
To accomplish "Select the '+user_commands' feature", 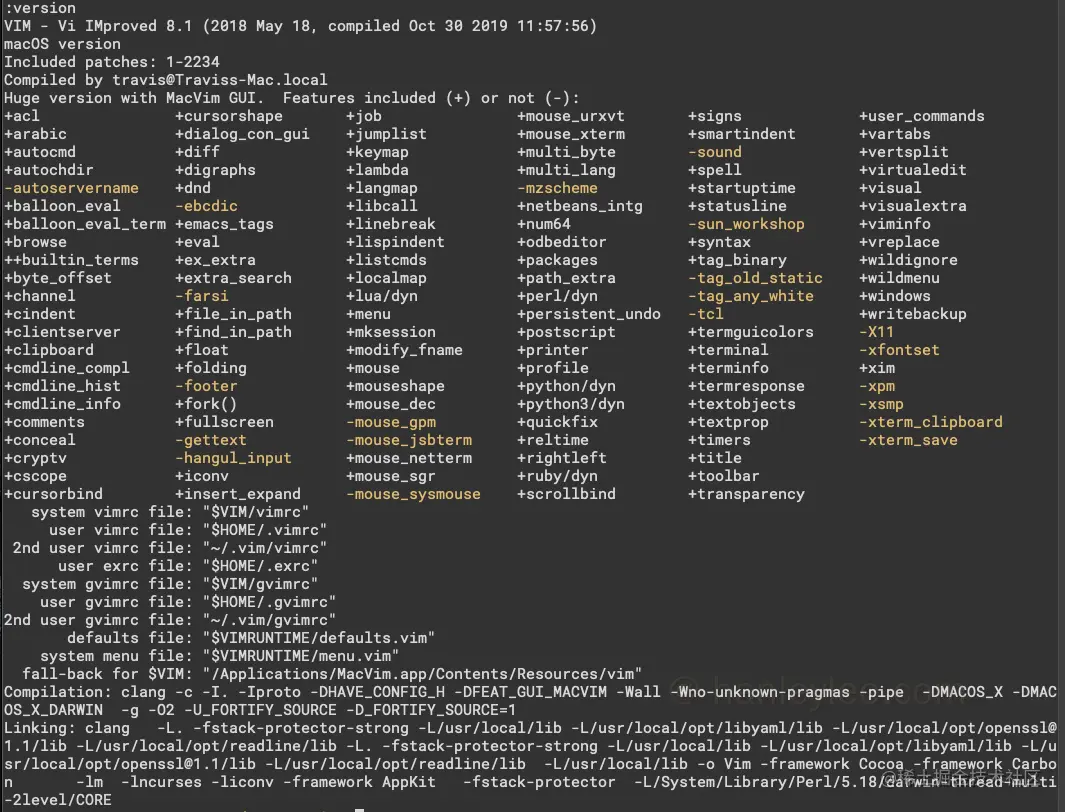I will 922,116.
